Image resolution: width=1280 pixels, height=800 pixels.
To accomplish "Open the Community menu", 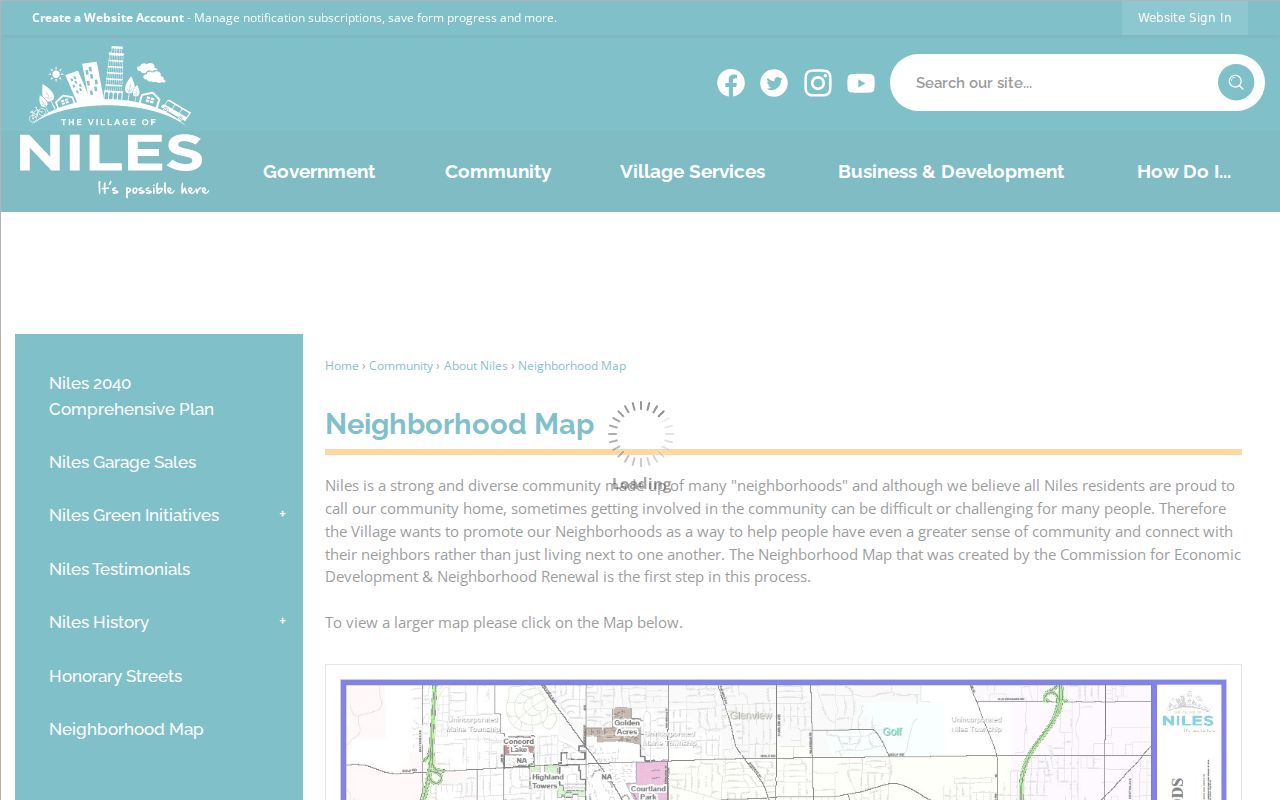I will tap(498, 171).
